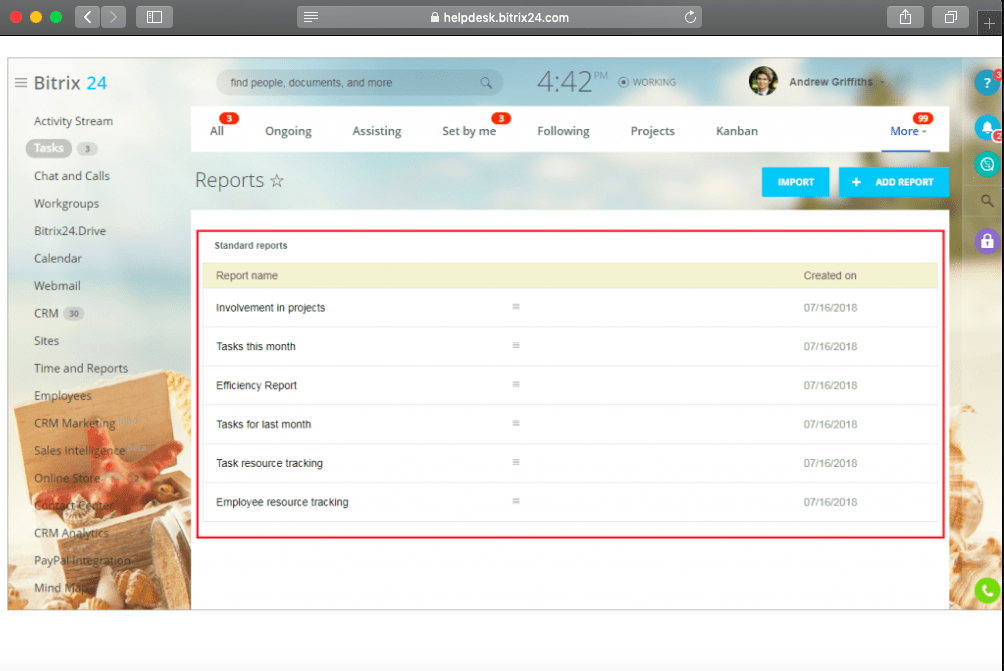The width and height of the screenshot is (1004, 671).
Task: Open Time and Reports in left menu
Action: click(x=81, y=369)
